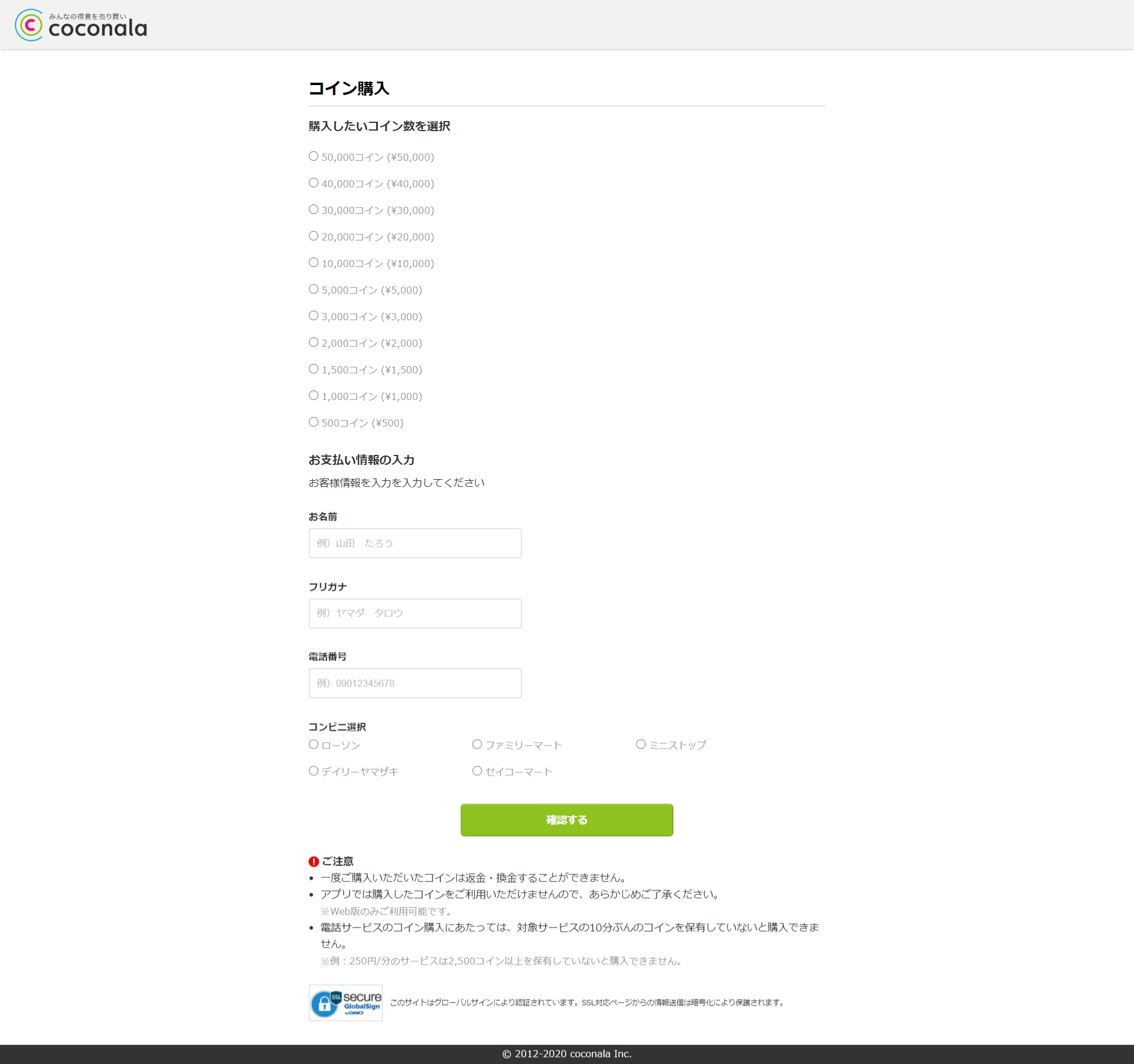
Task: Select 10,000 coins for ¥10,000
Action: [314, 263]
